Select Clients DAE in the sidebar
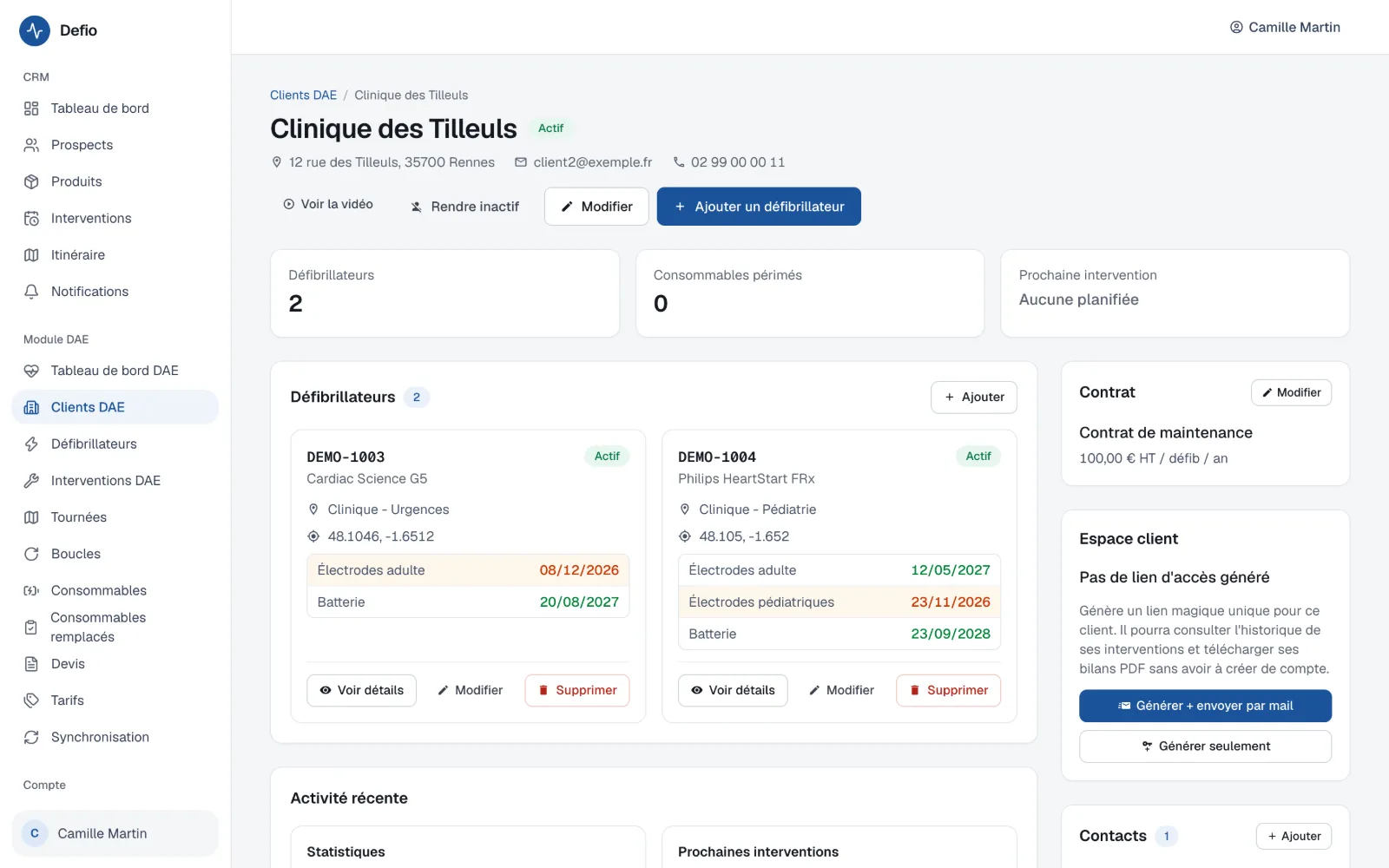Screen dimensions: 1389x868 pyautogui.click(x=115, y=407)
